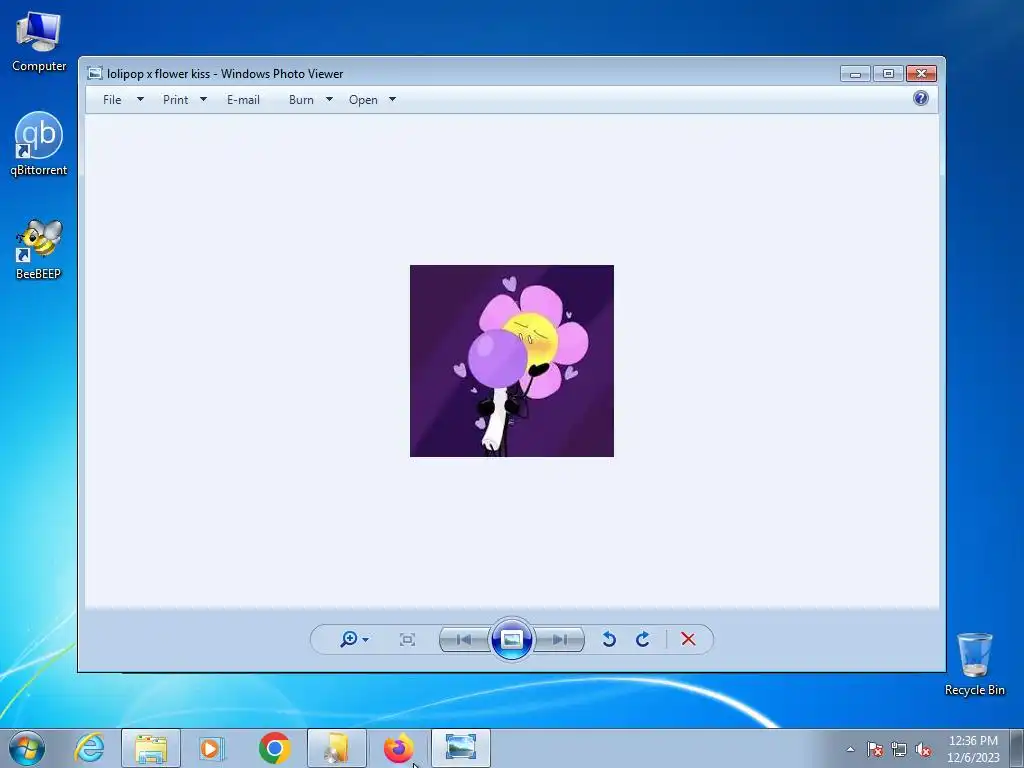
Task: Advance to the next photo
Action: point(559,639)
